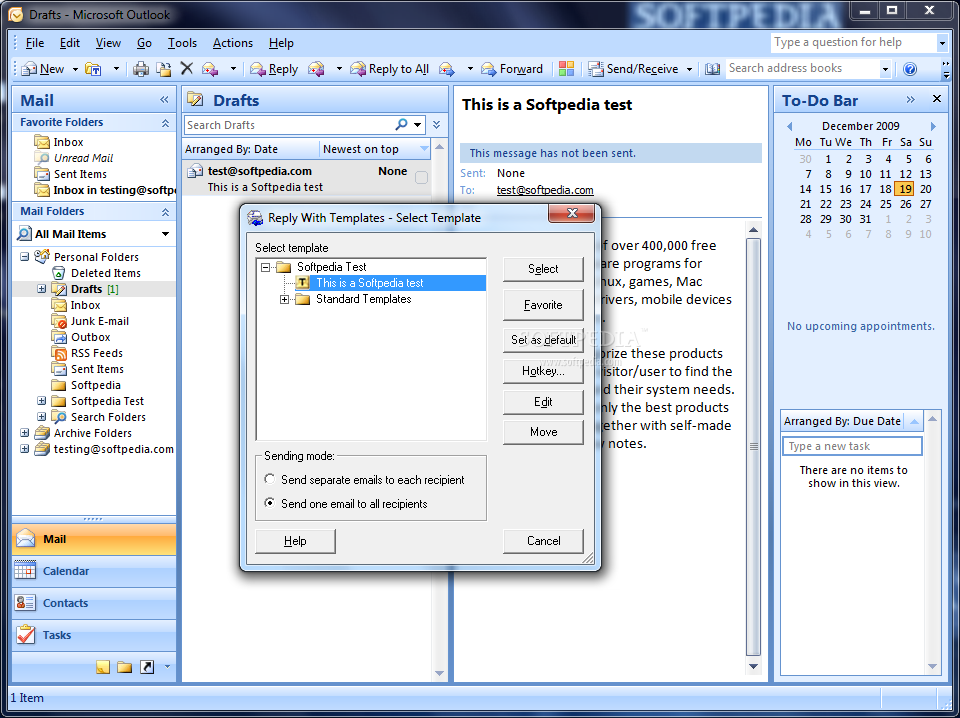Click the Move to Folder icon
Viewport: 960px width, 718px height.
pyautogui.click(x=163, y=69)
